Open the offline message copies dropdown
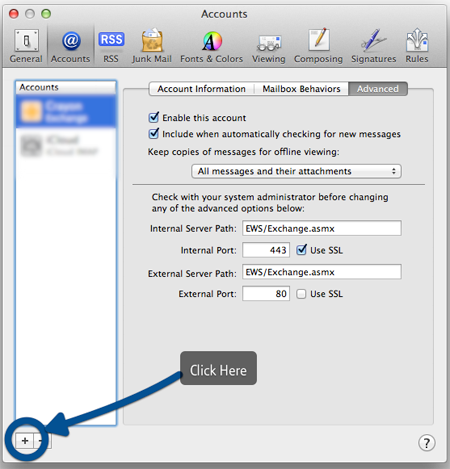The width and height of the screenshot is (450, 469). click(296, 171)
